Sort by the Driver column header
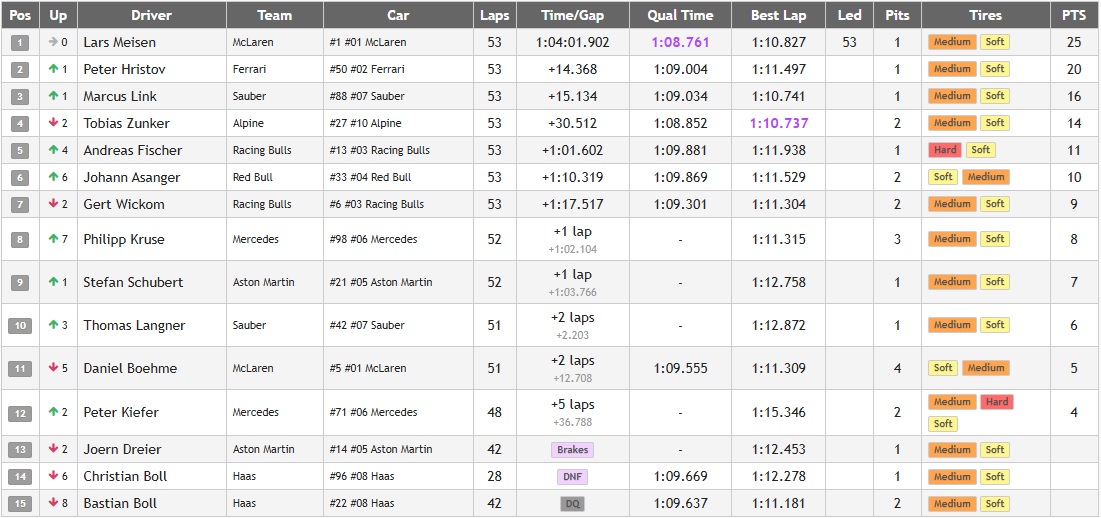 point(152,15)
